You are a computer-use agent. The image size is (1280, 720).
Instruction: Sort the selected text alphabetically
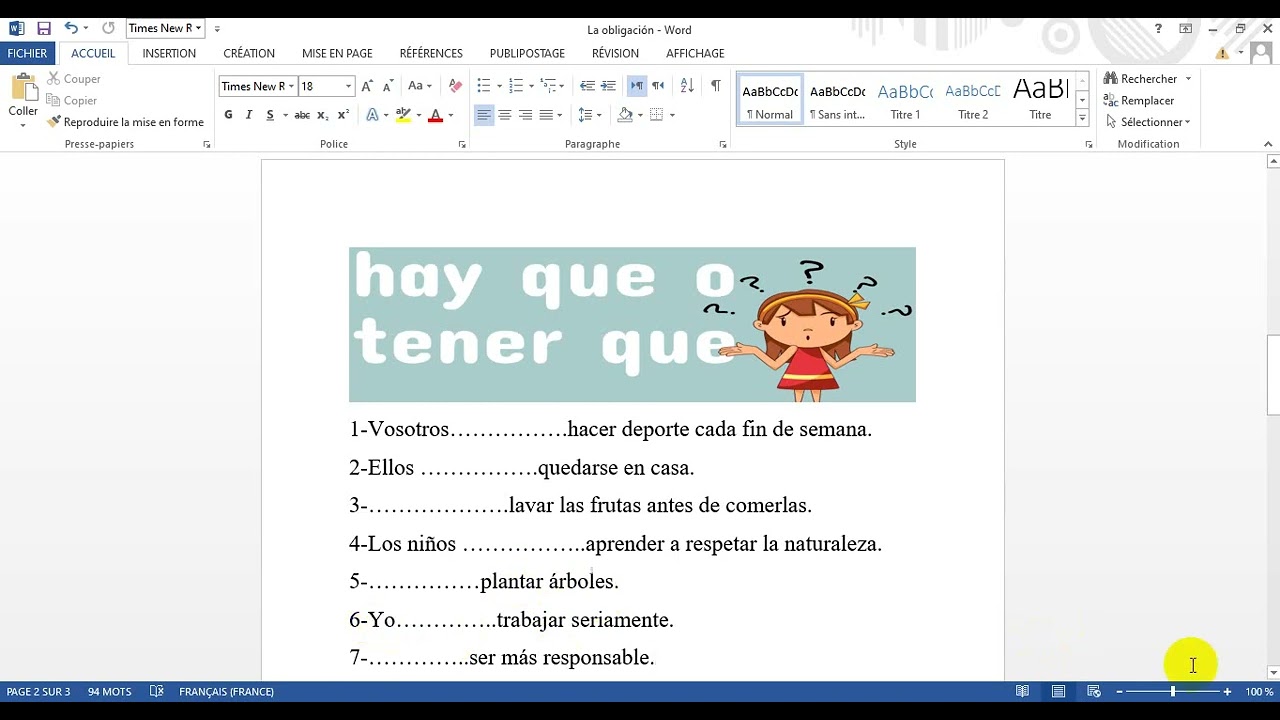[687, 86]
